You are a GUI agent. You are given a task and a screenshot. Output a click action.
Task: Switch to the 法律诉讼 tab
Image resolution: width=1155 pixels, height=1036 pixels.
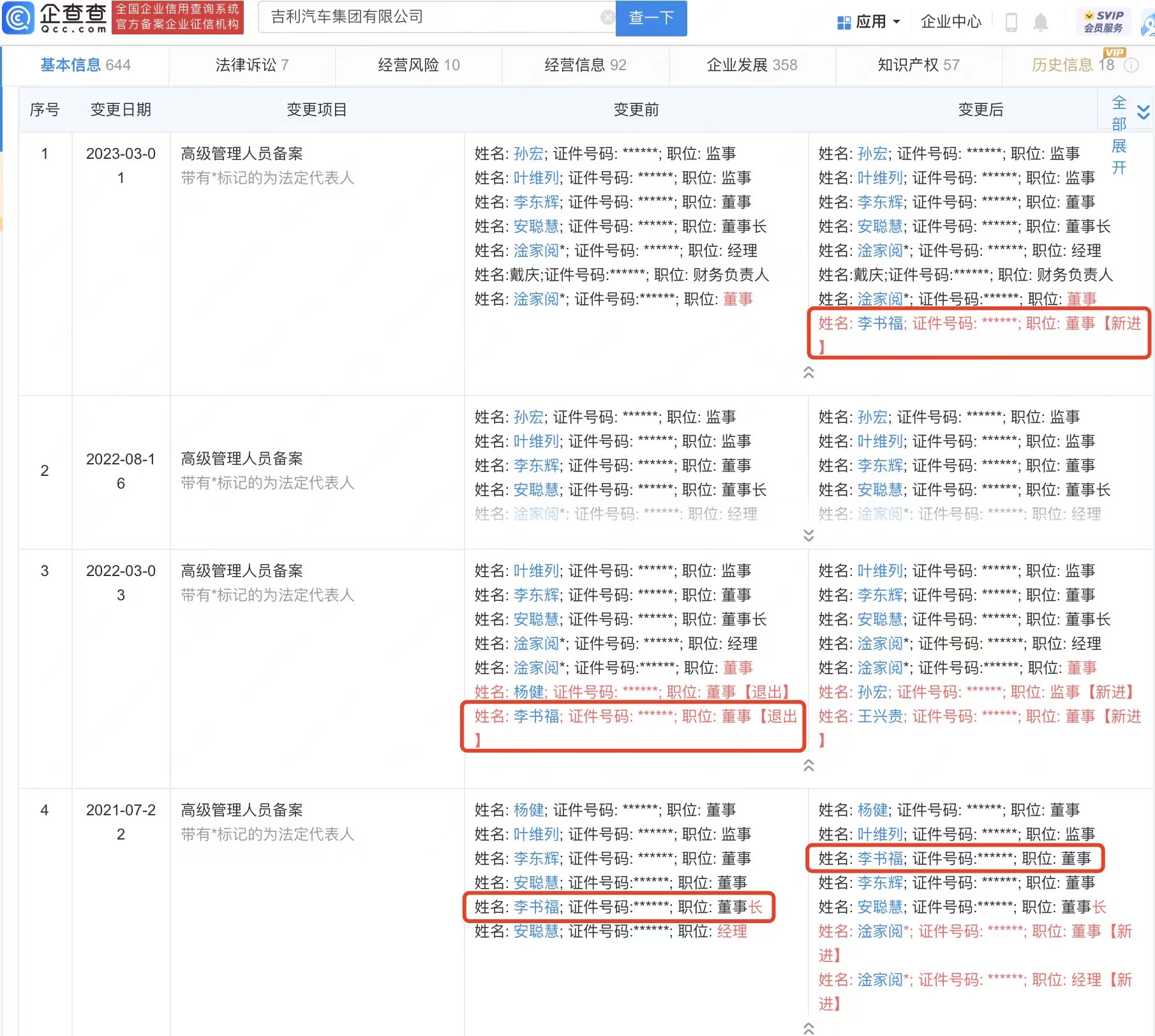tap(251, 65)
